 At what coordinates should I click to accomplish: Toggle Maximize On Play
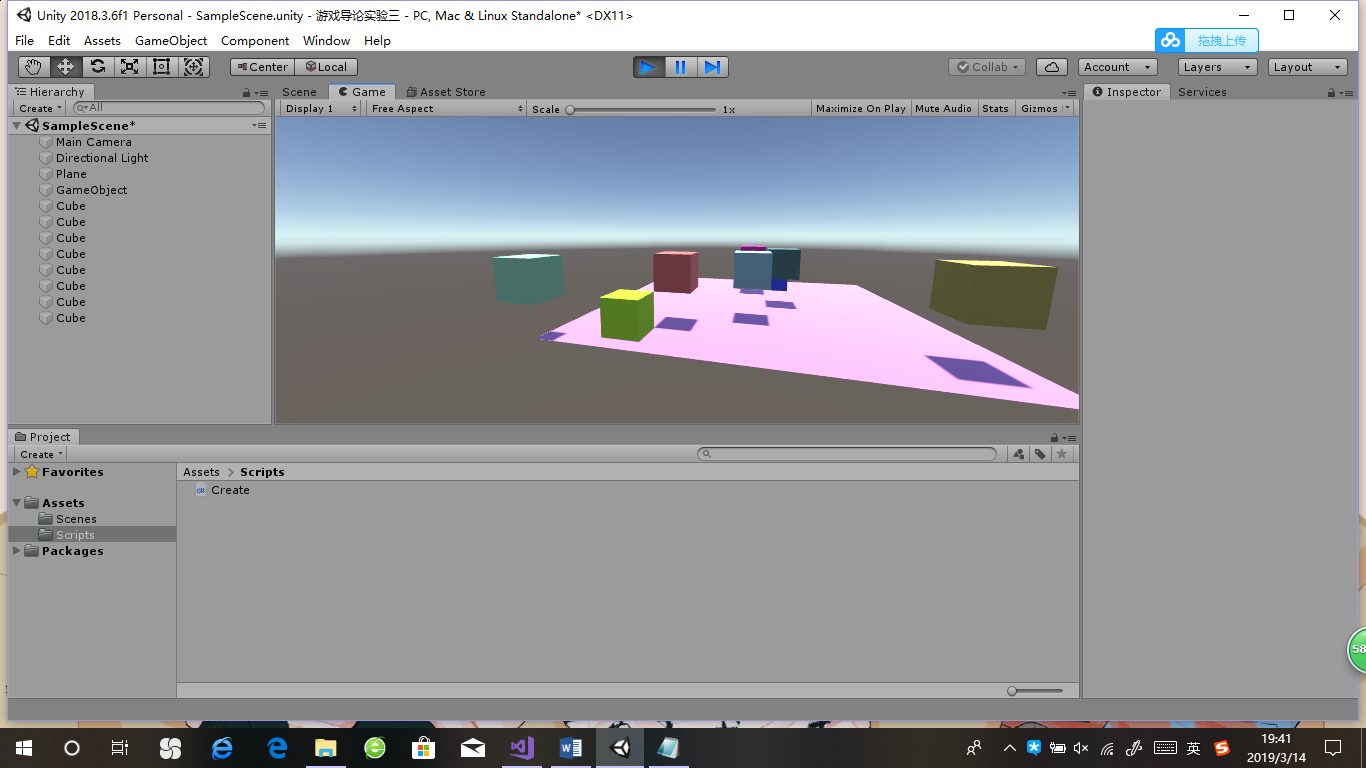click(860, 108)
